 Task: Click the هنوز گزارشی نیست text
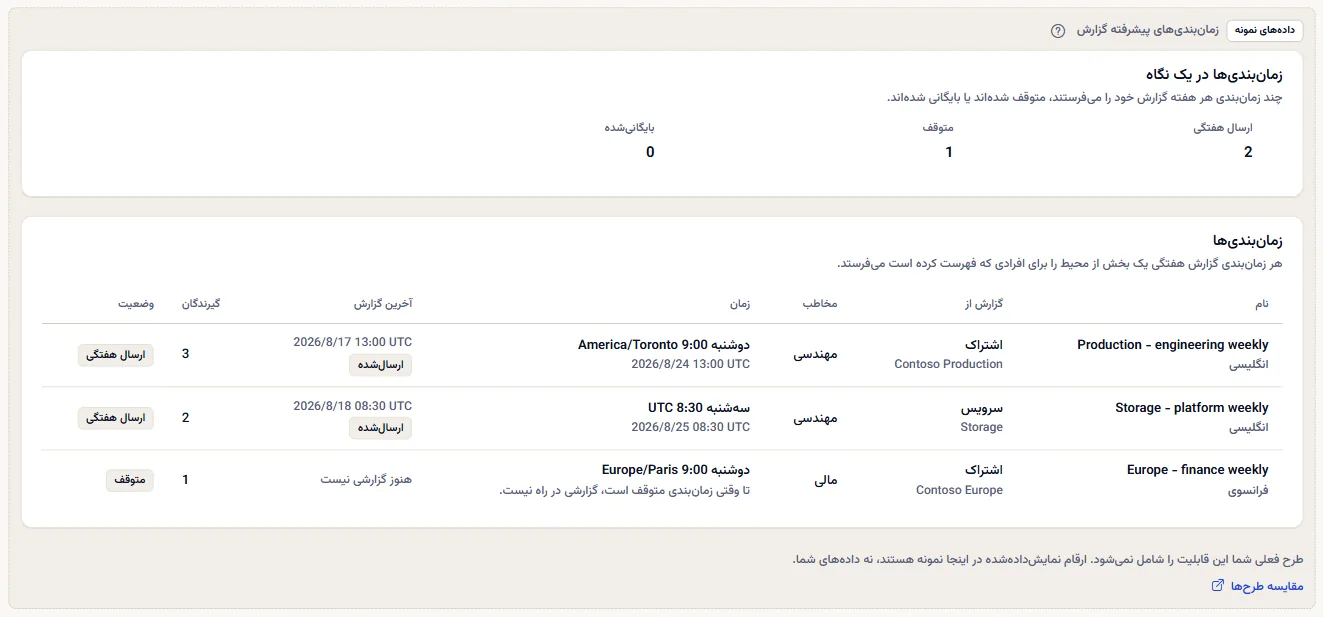(366, 480)
